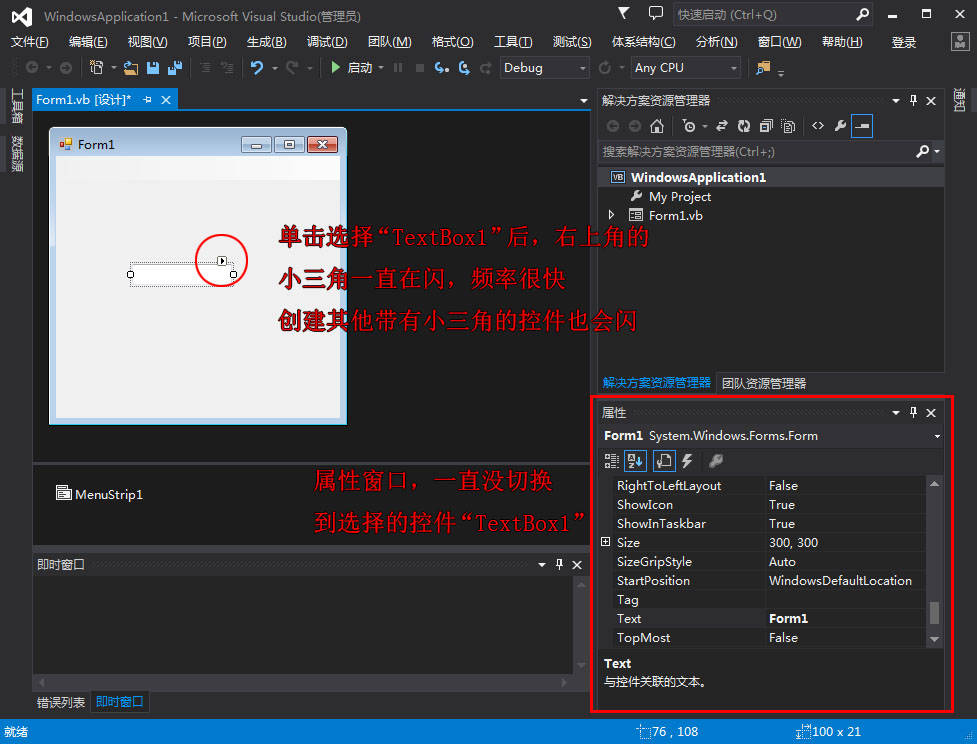Show Events with the lightning bolt icon

point(687,461)
